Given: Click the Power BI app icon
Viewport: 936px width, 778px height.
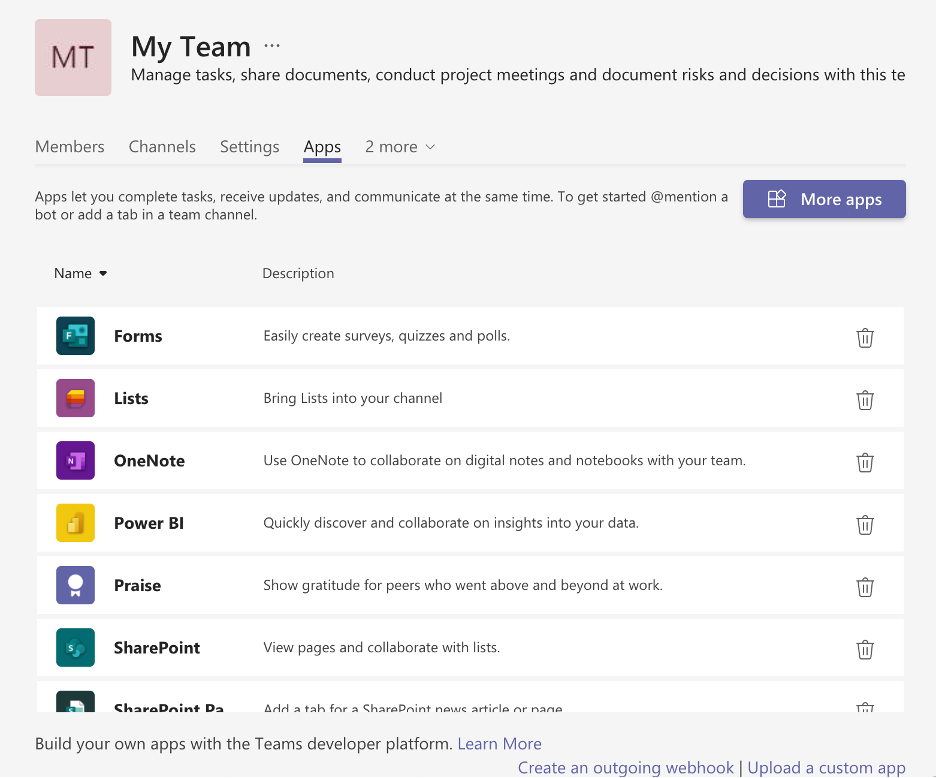Looking at the screenshot, I should [75, 523].
